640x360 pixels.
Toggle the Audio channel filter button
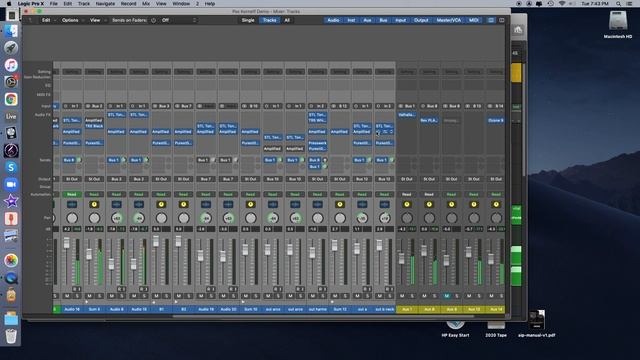tap(333, 20)
